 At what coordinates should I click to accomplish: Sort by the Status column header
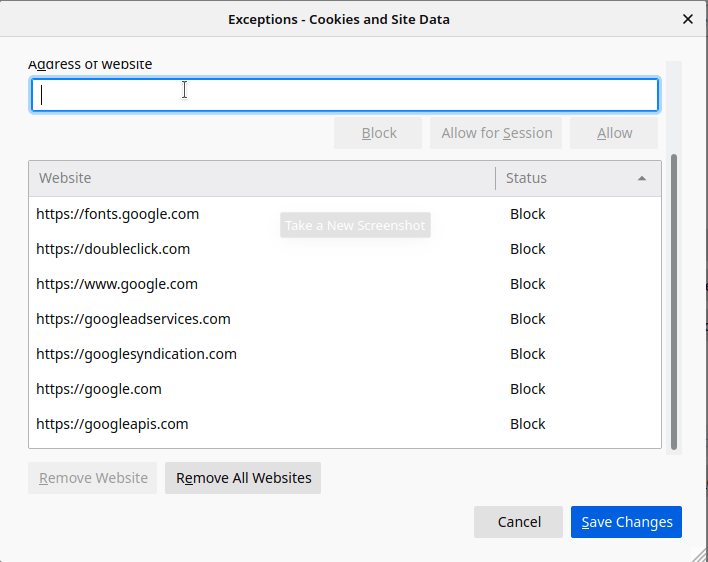pos(578,178)
